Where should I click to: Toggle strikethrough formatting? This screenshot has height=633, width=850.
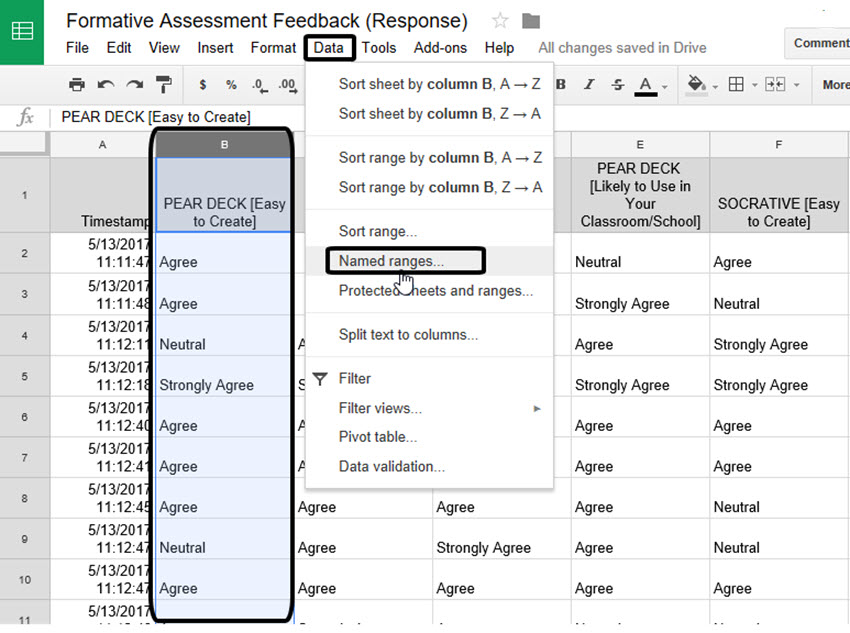pos(617,85)
